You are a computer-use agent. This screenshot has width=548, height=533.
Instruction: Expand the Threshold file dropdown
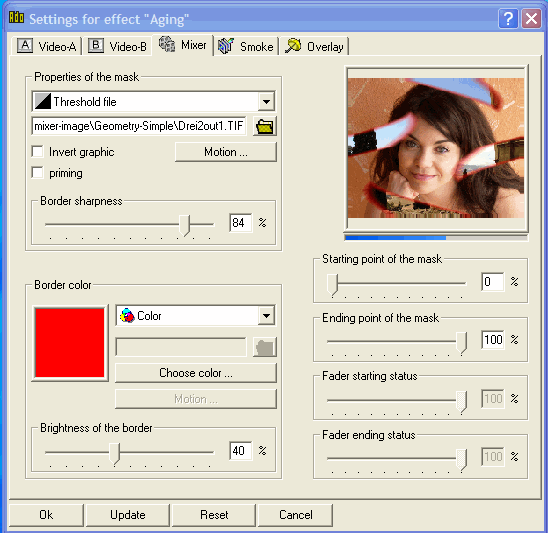266,102
